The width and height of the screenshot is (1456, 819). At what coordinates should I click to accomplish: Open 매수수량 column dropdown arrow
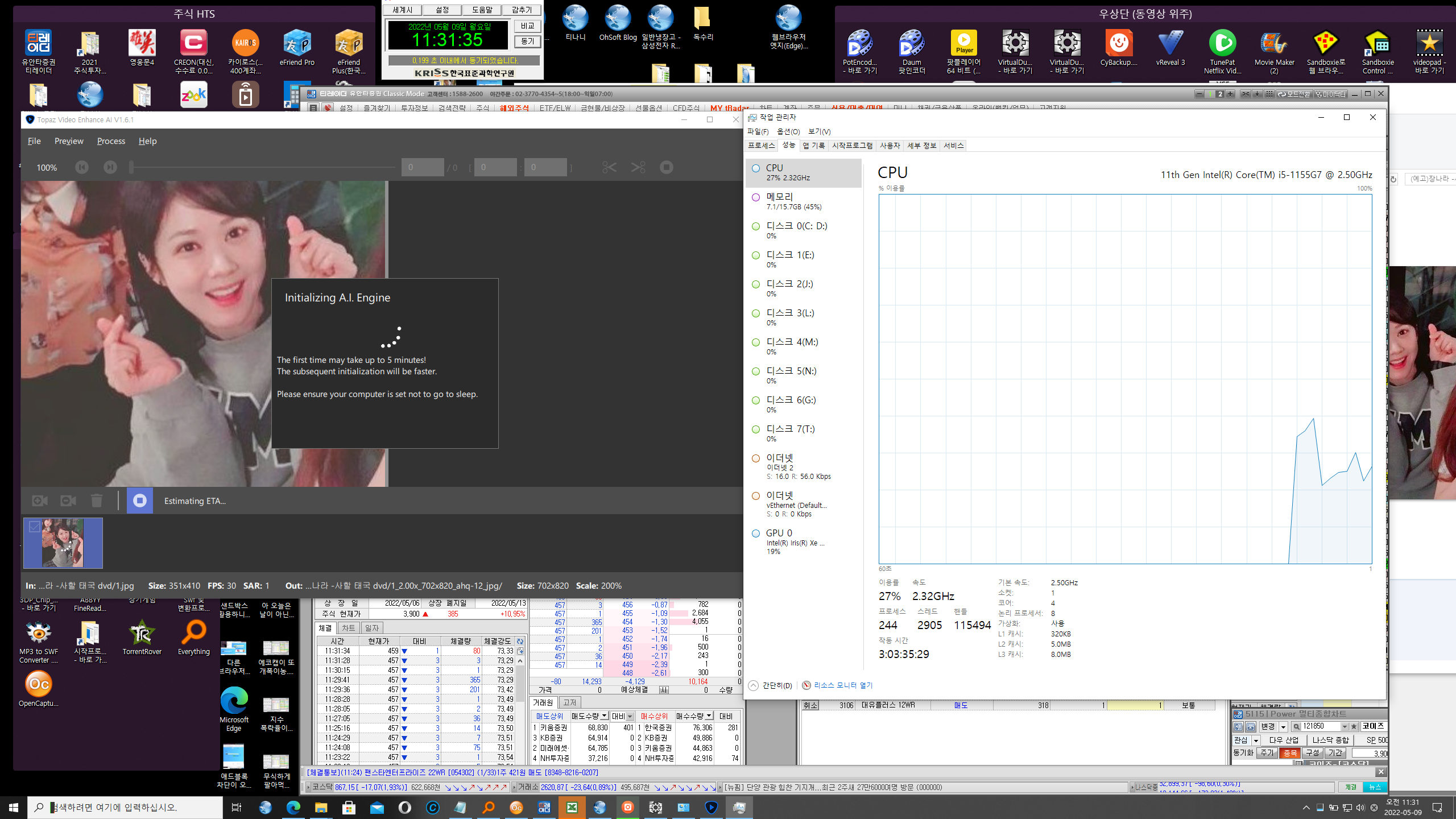click(709, 716)
